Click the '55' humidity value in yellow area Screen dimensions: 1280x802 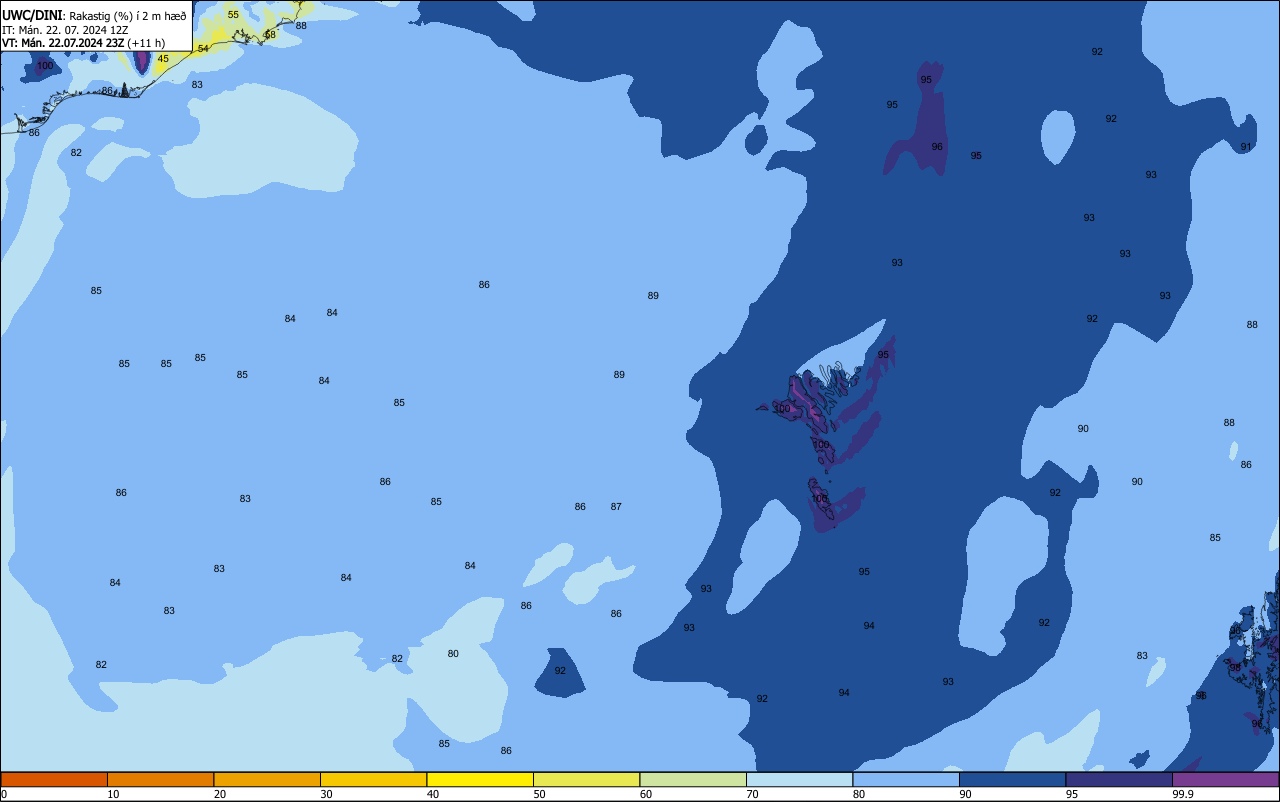(x=233, y=15)
